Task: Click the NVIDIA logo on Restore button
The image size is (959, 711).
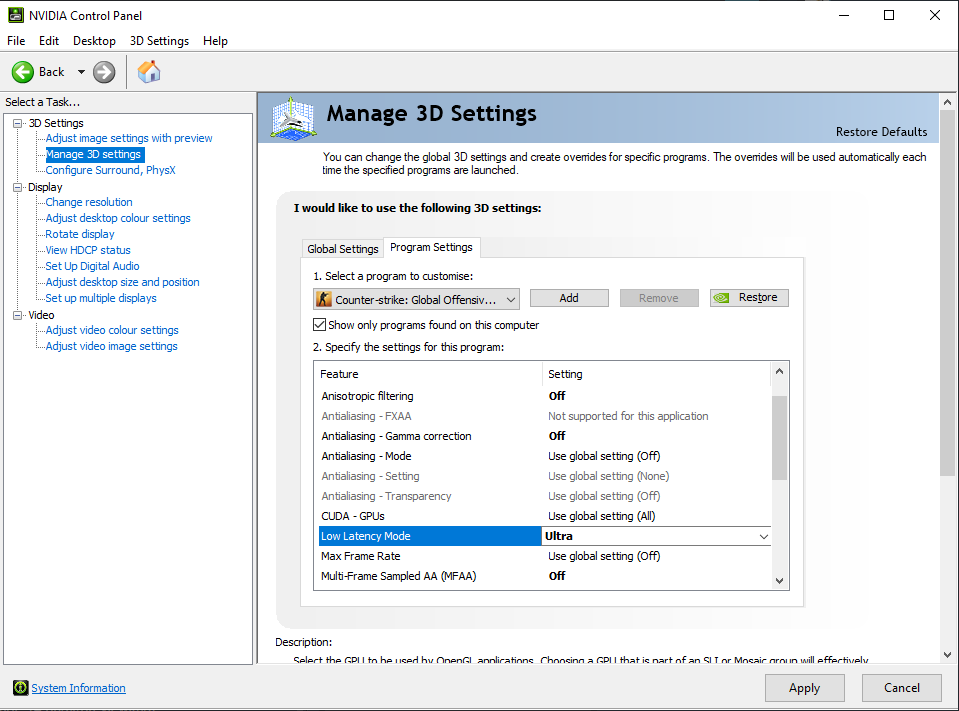Action: click(x=724, y=298)
